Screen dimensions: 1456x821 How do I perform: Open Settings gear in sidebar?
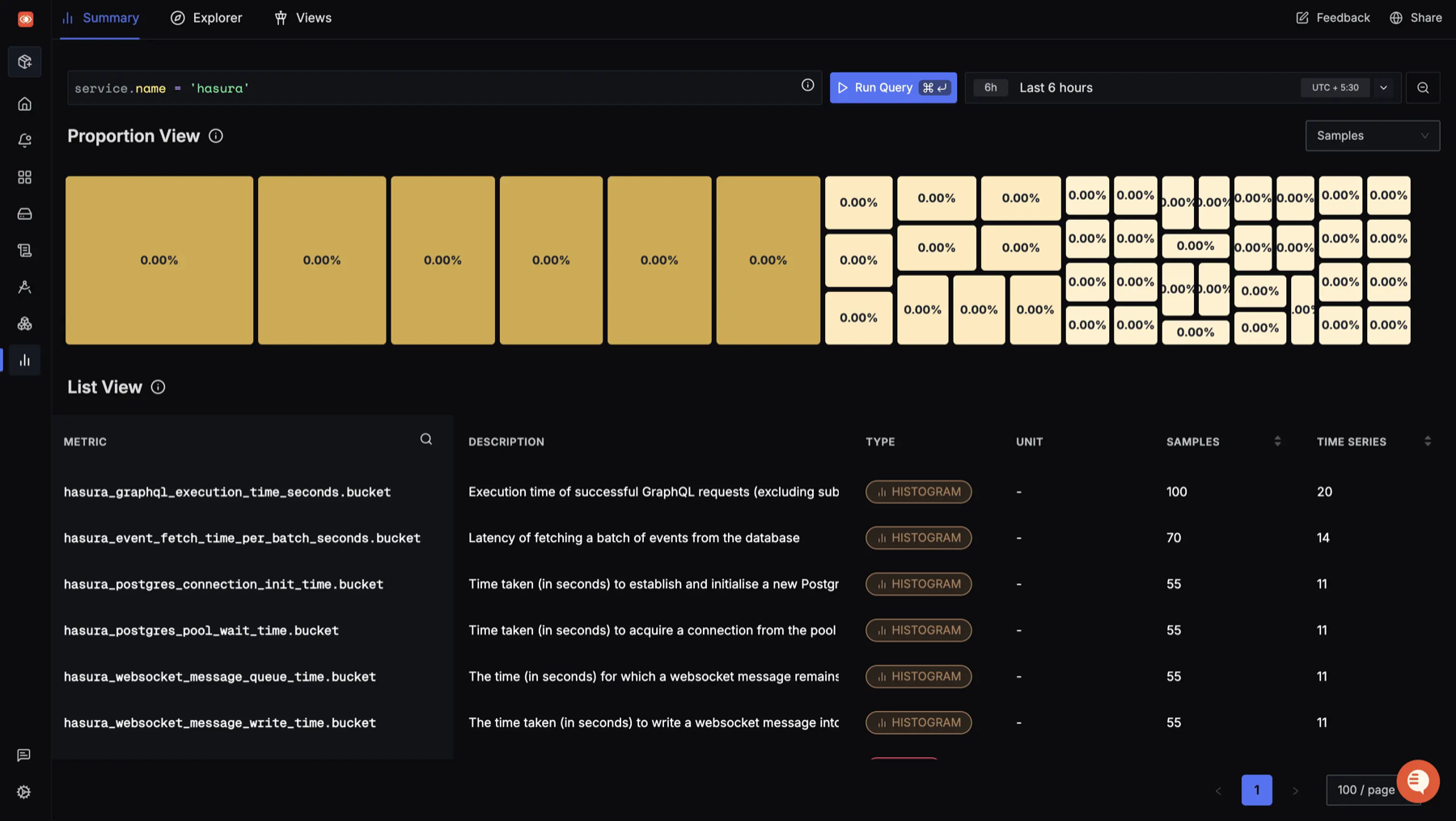24,792
